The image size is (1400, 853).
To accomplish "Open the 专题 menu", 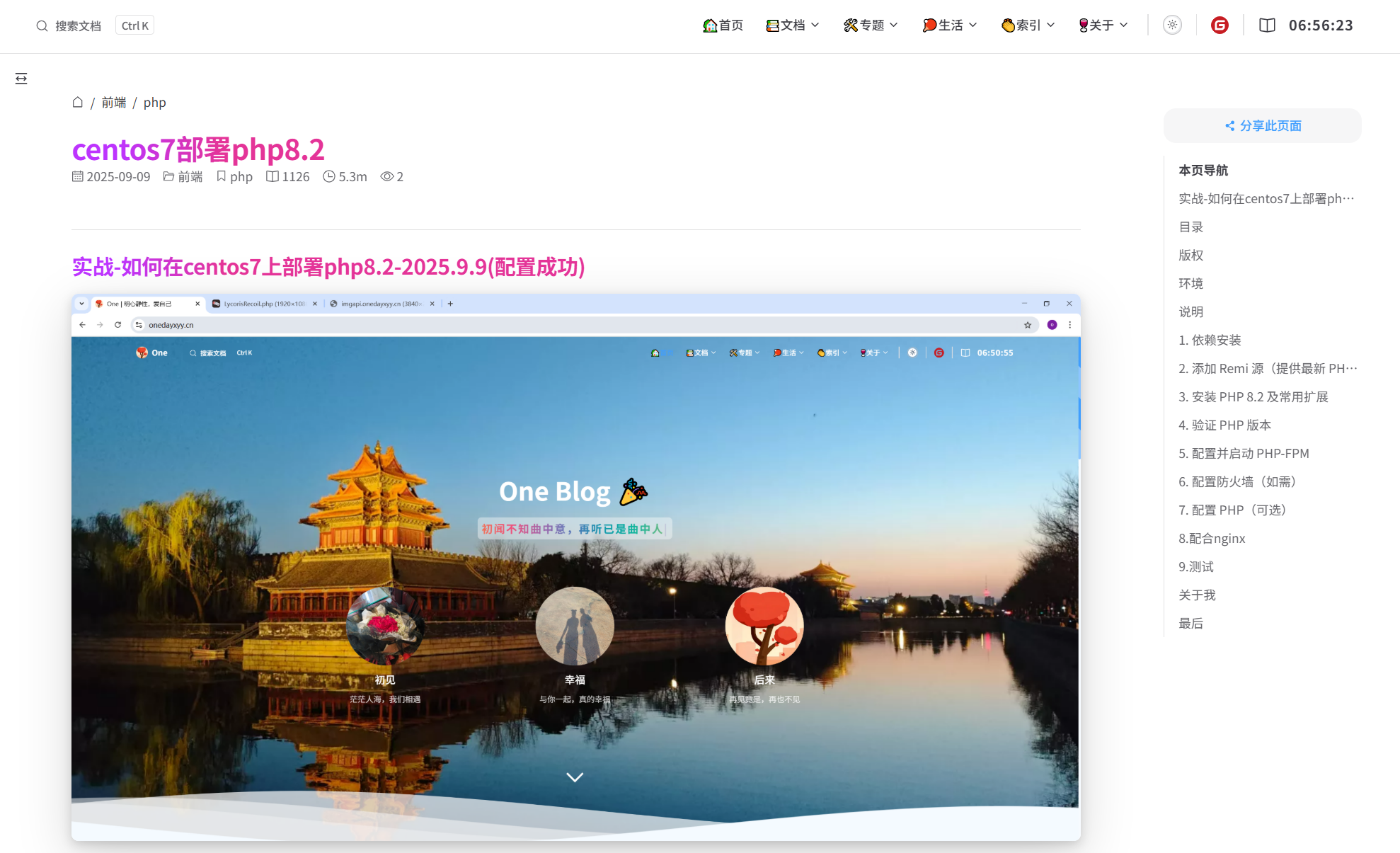I will coord(871,25).
